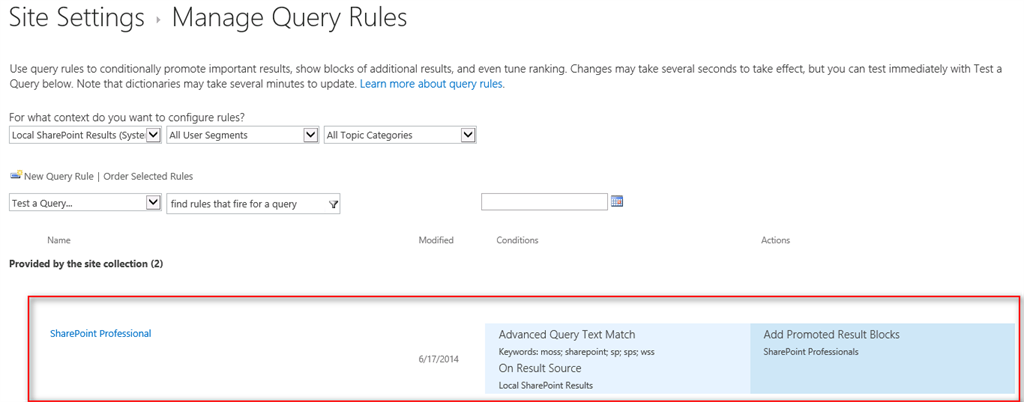1024x402 pixels.
Task: Click Order Selected Rules
Action: [148, 176]
